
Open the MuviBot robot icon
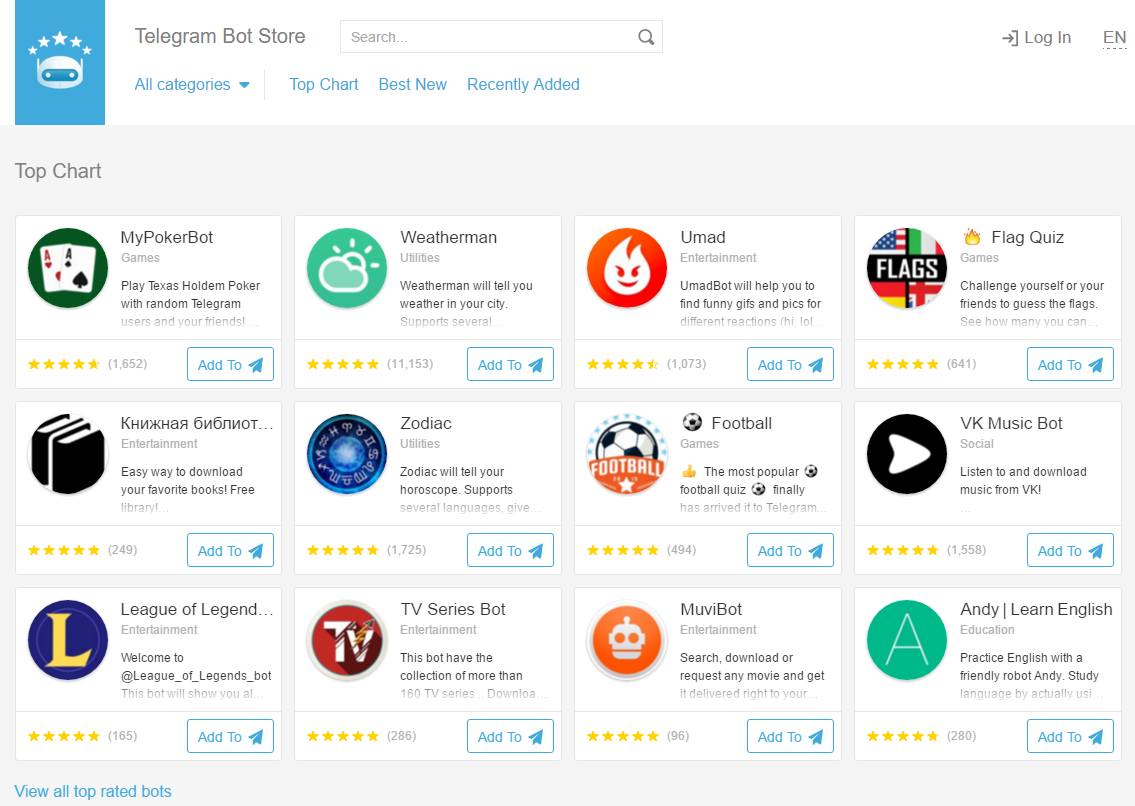627,640
